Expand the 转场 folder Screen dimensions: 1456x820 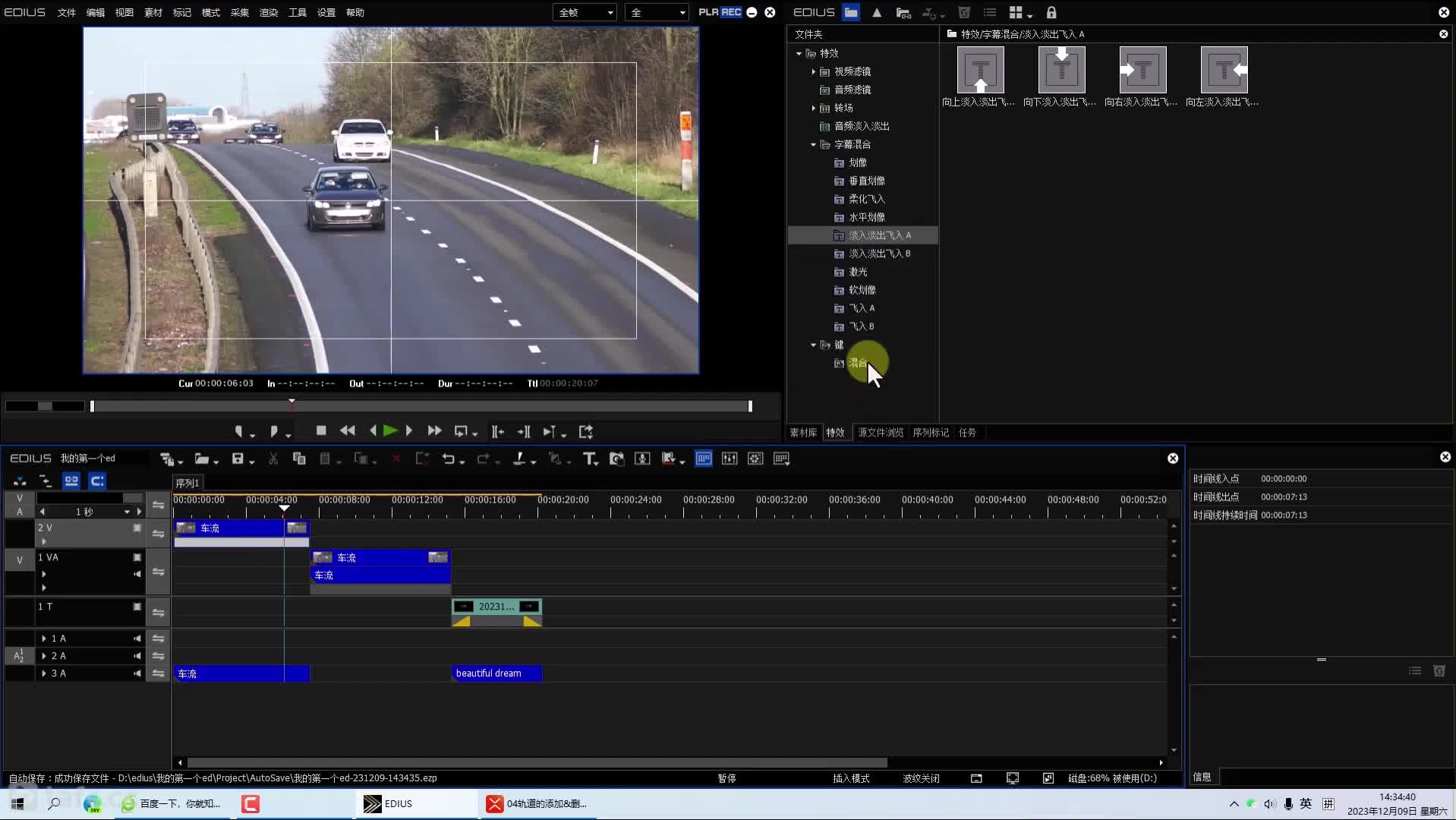point(813,108)
